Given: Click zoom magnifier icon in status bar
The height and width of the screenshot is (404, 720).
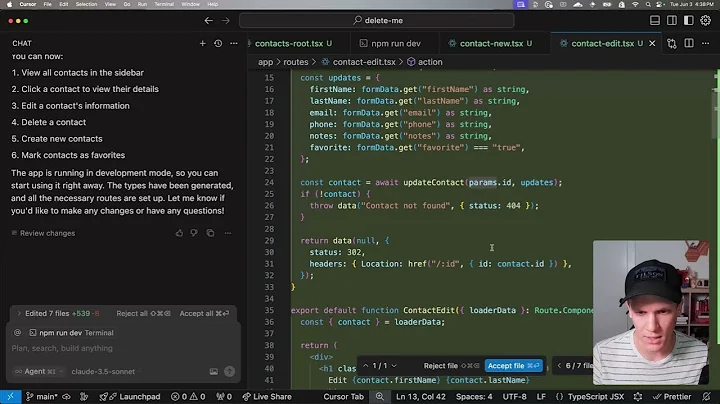Looking at the screenshot, I should [x=380, y=397].
